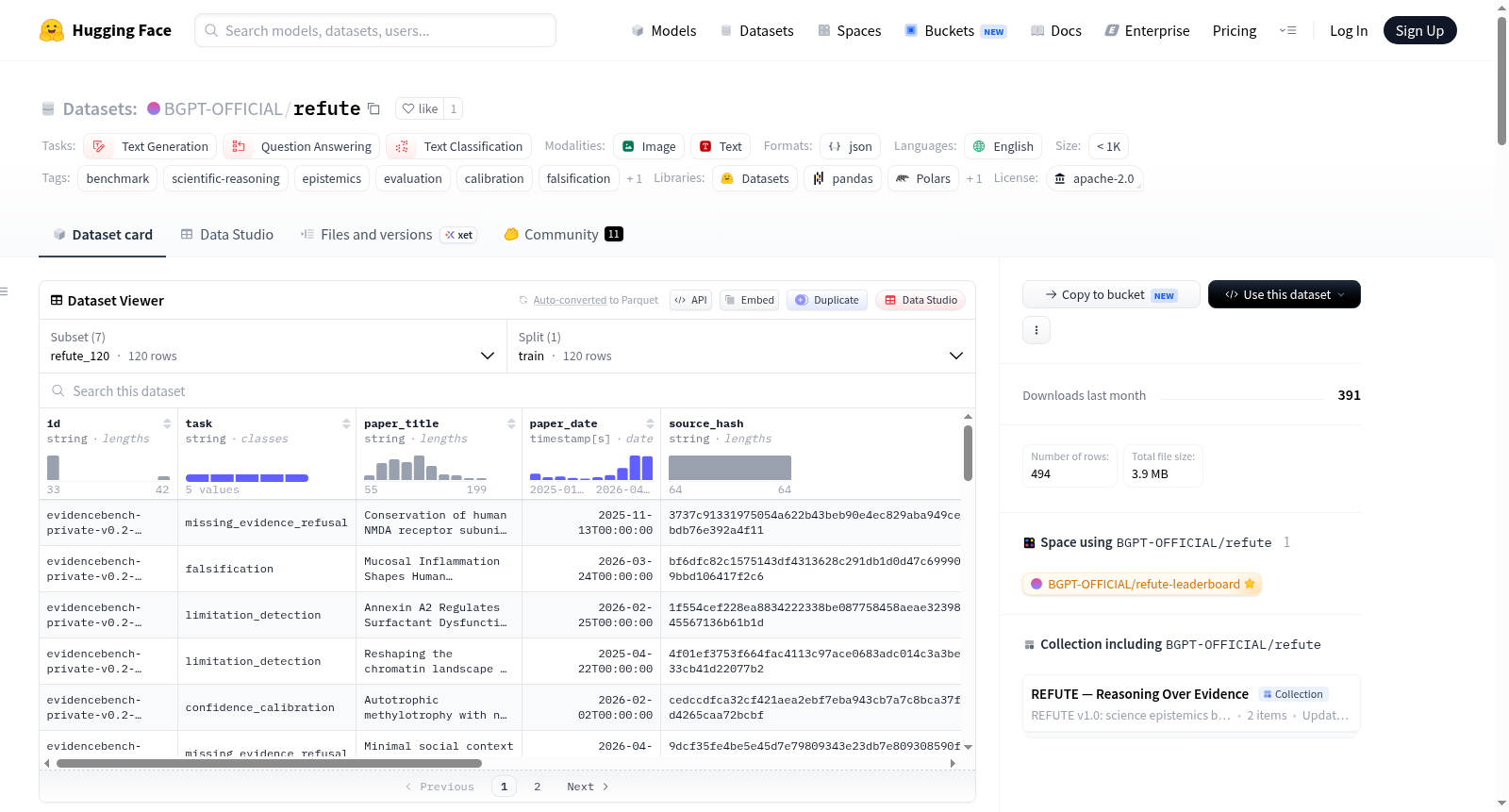The width and height of the screenshot is (1509, 812).
Task: Like the refute dataset
Action: (420, 108)
